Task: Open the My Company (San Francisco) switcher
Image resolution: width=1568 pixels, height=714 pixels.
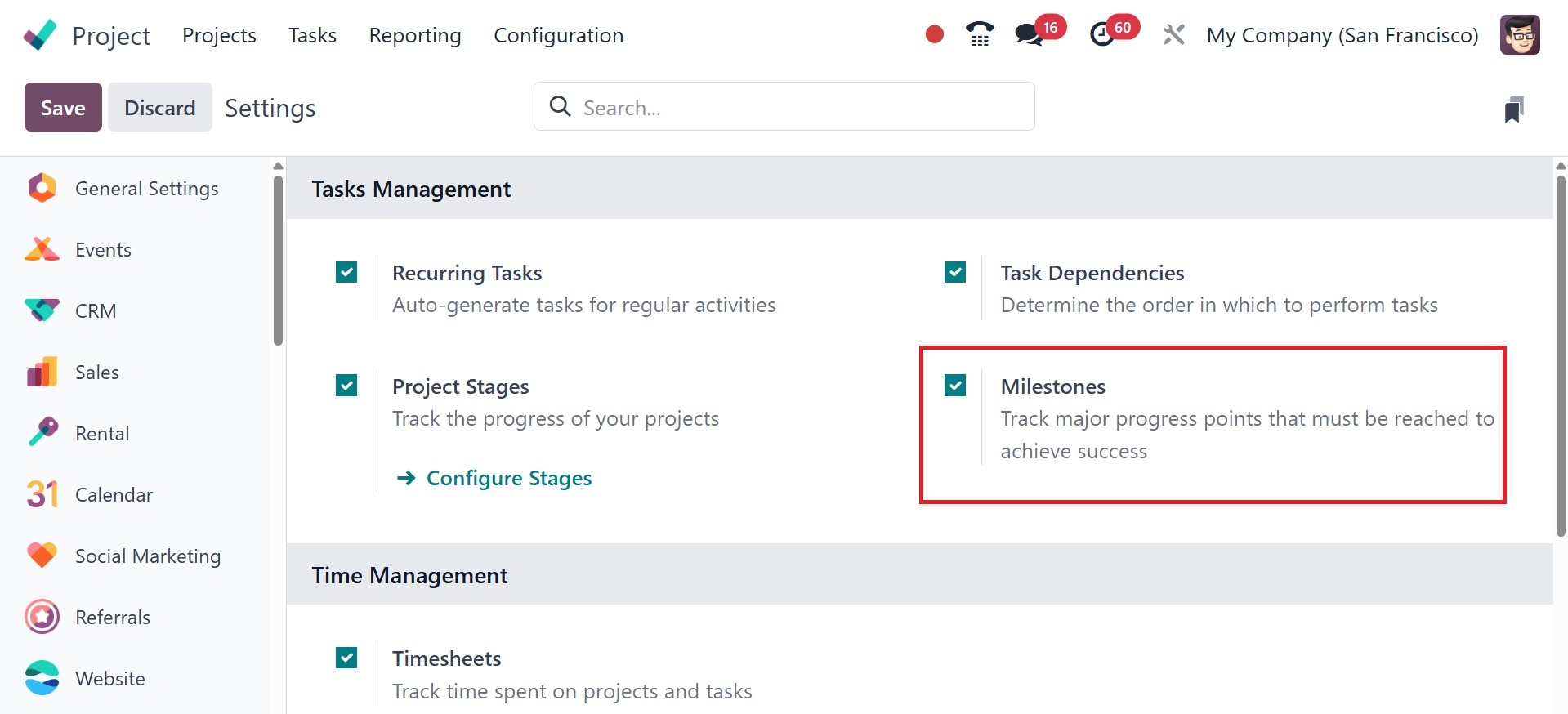Action: 1342,35
